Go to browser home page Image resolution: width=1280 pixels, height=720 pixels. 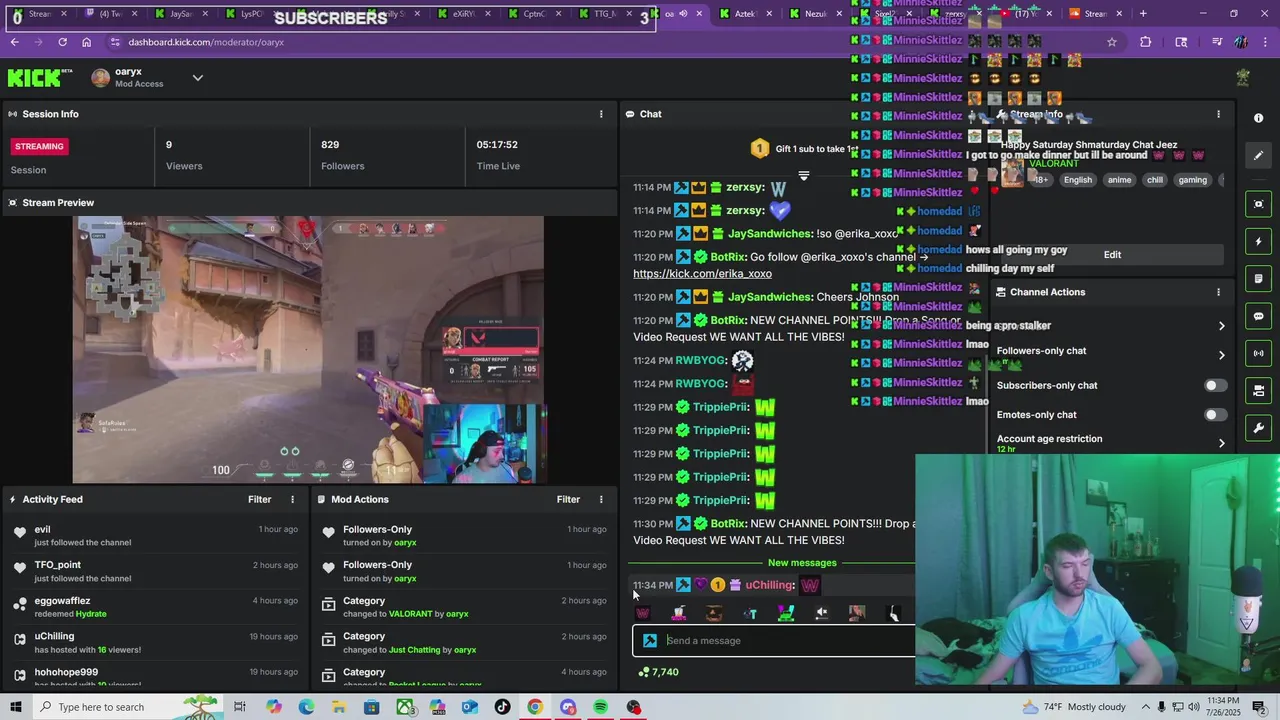(86, 42)
